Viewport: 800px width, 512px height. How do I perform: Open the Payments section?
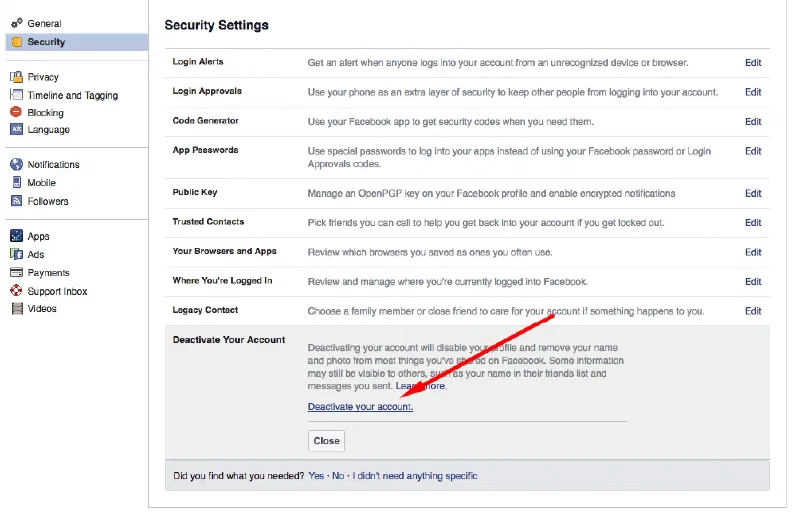(x=48, y=273)
